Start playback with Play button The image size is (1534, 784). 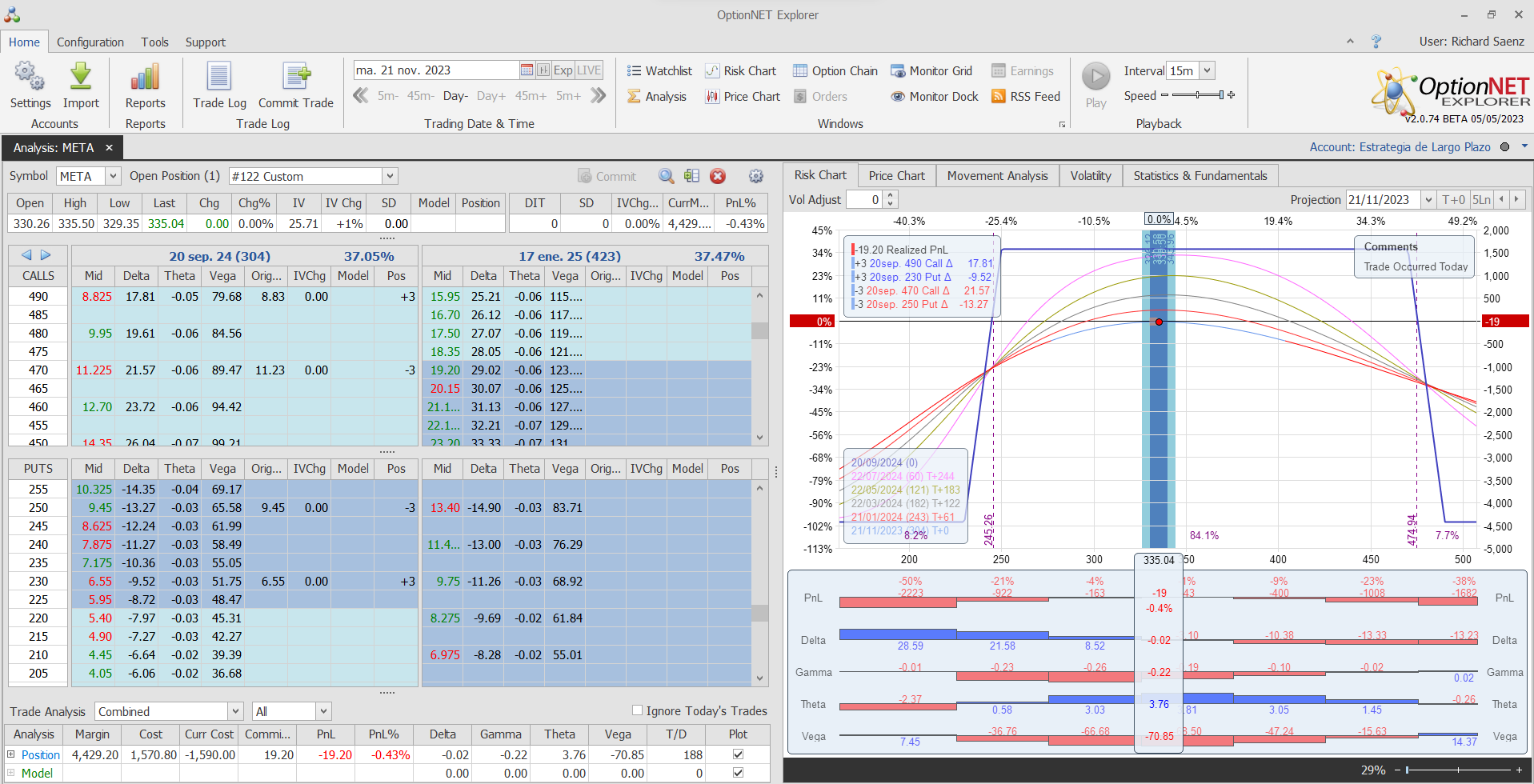pos(1096,77)
